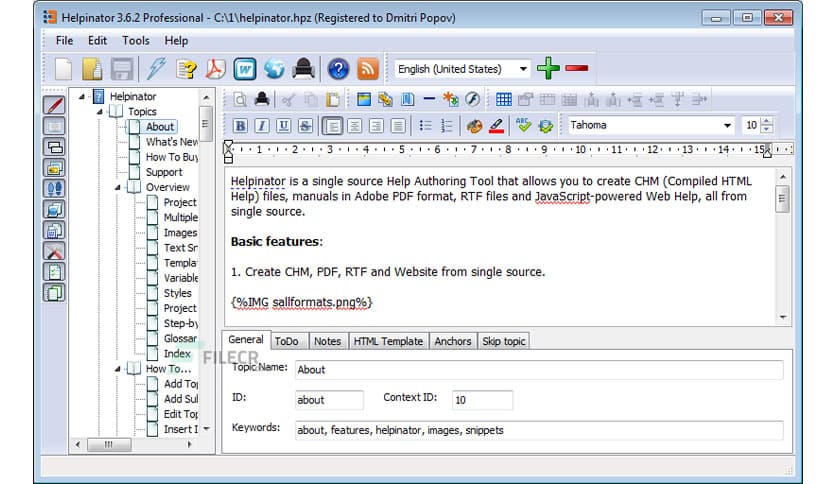The image size is (836, 484).
Task: Align text left
Action: click(x=333, y=126)
